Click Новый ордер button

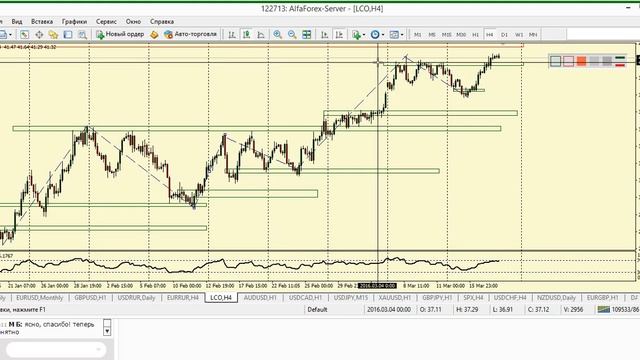point(120,34)
